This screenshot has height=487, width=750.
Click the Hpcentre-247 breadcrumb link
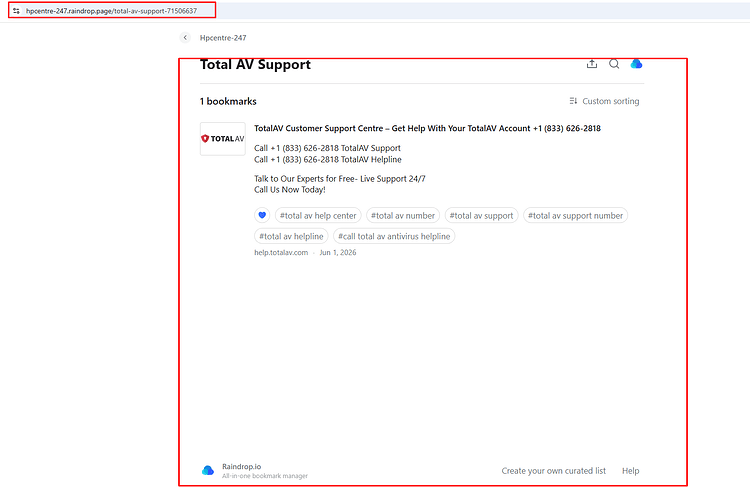point(223,38)
